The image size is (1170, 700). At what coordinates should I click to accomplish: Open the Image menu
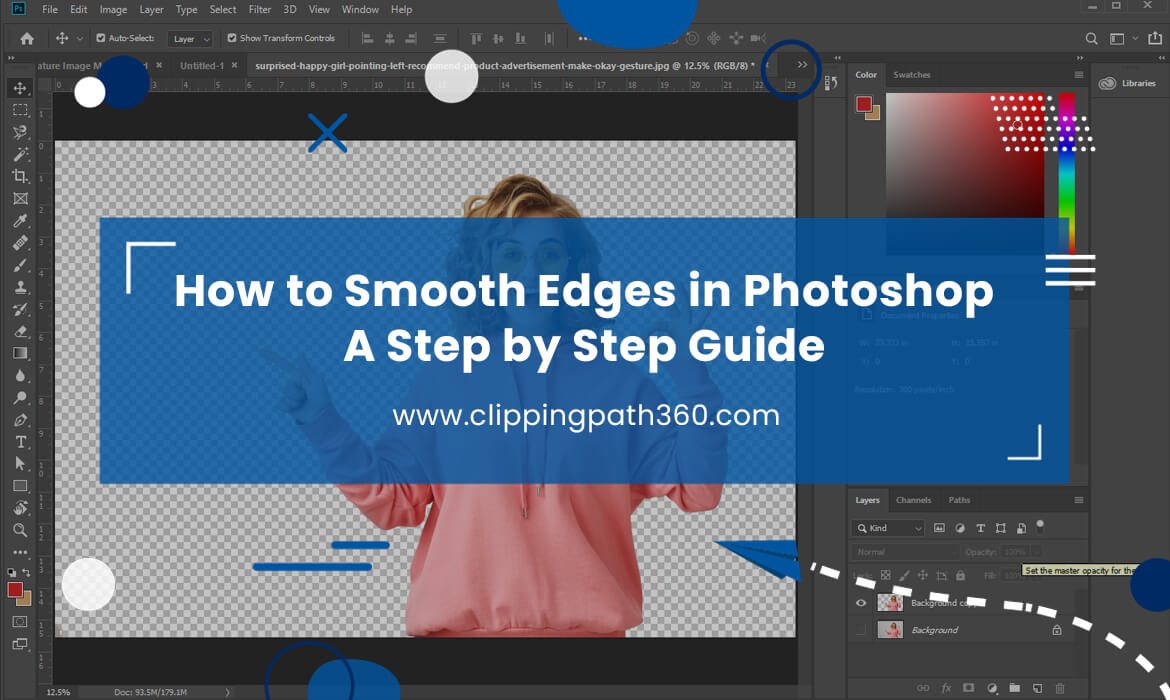click(x=113, y=10)
